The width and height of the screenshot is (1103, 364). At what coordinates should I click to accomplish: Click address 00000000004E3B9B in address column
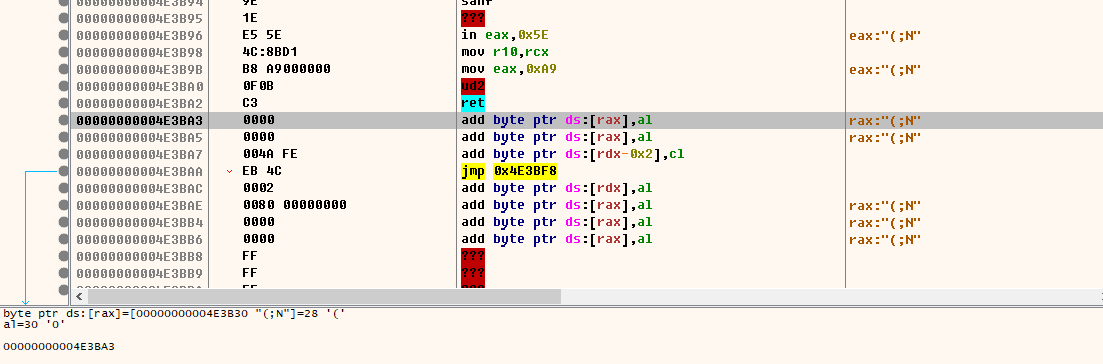click(139, 69)
